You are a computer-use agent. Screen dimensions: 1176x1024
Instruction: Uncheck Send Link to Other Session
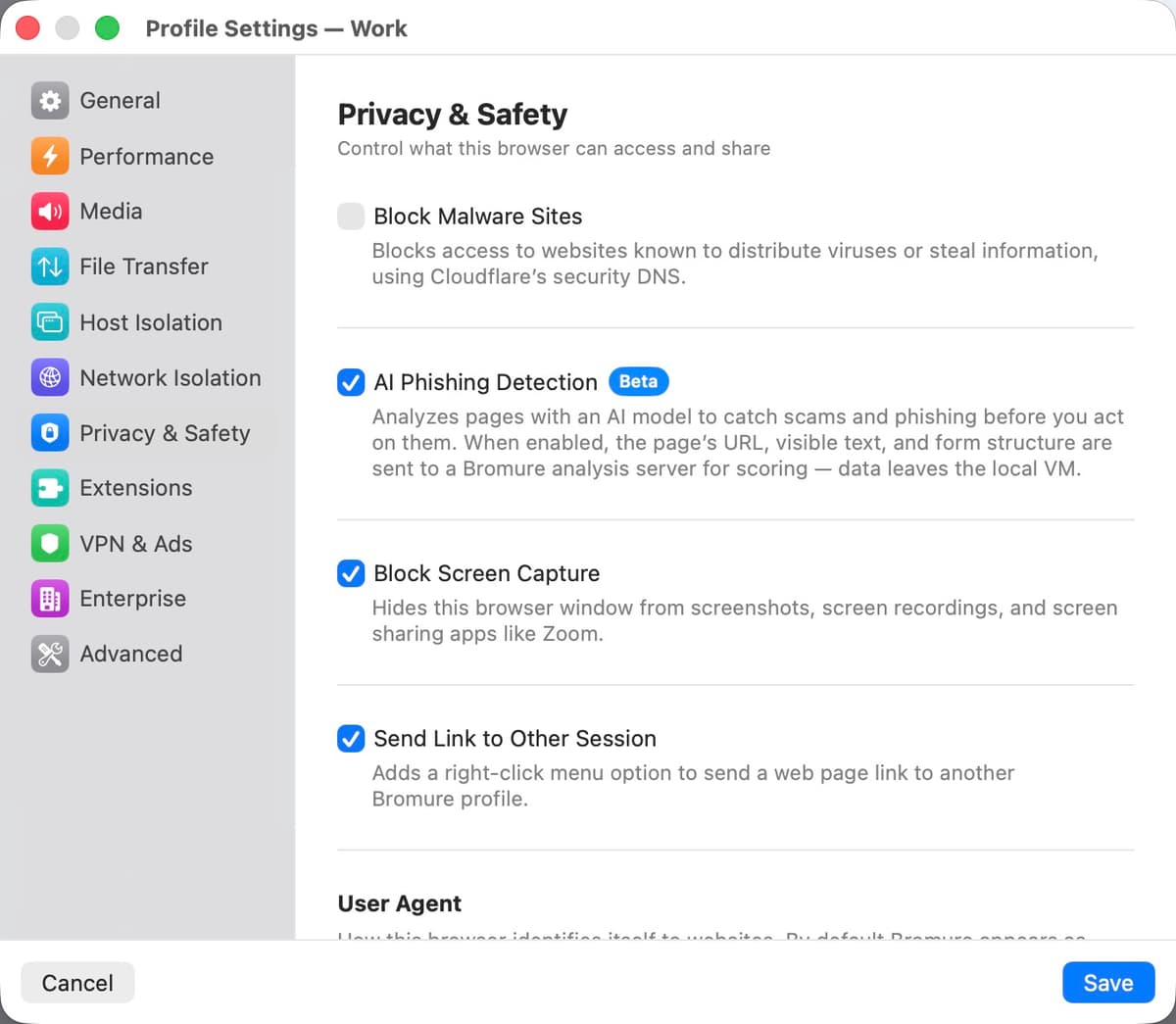[x=351, y=739]
